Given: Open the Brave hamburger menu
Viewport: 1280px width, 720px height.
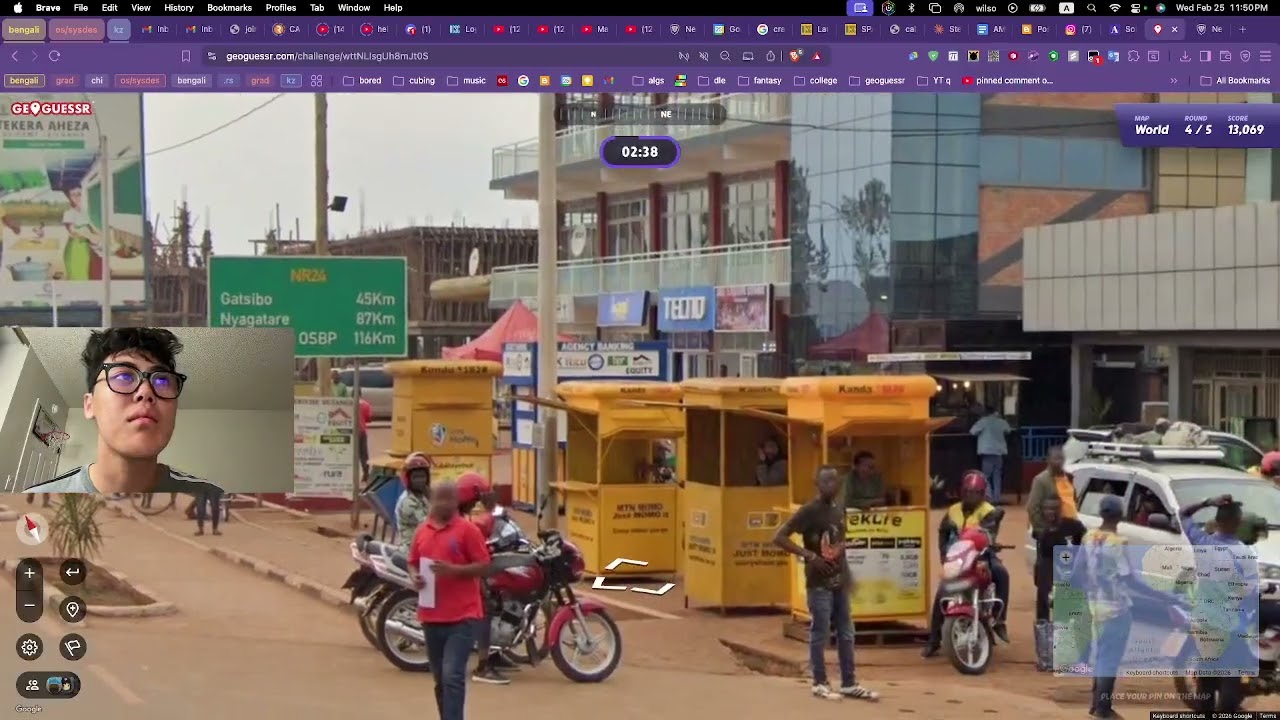Looking at the screenshot, I should pos(1265,56).
